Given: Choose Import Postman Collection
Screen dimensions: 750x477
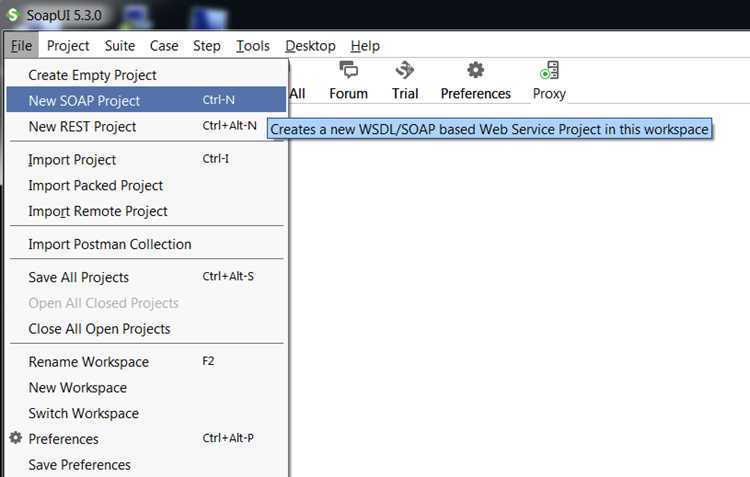Looking at the screenshot, I should (146, 244).
